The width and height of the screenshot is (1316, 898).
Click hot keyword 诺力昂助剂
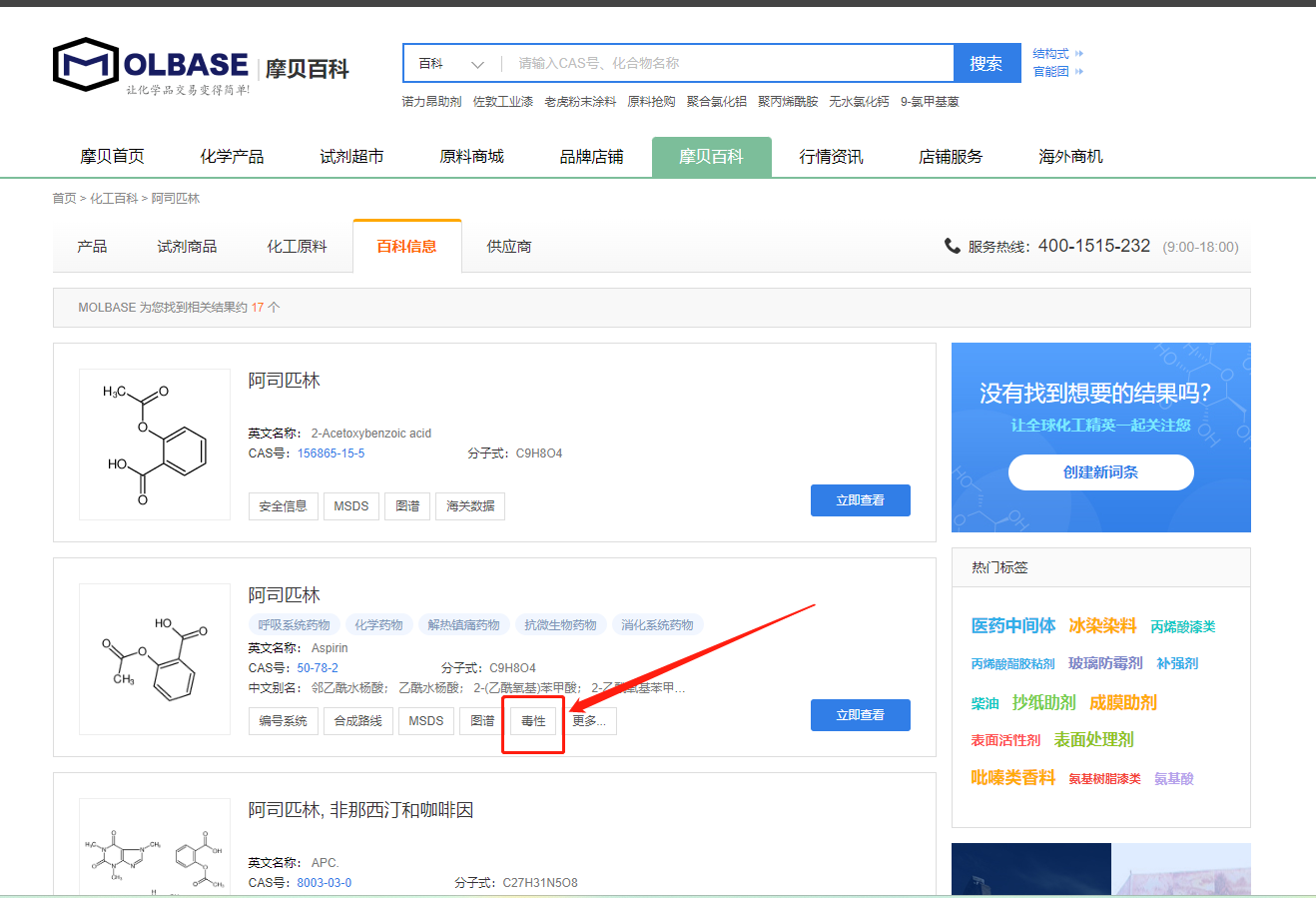click(431, 102)
